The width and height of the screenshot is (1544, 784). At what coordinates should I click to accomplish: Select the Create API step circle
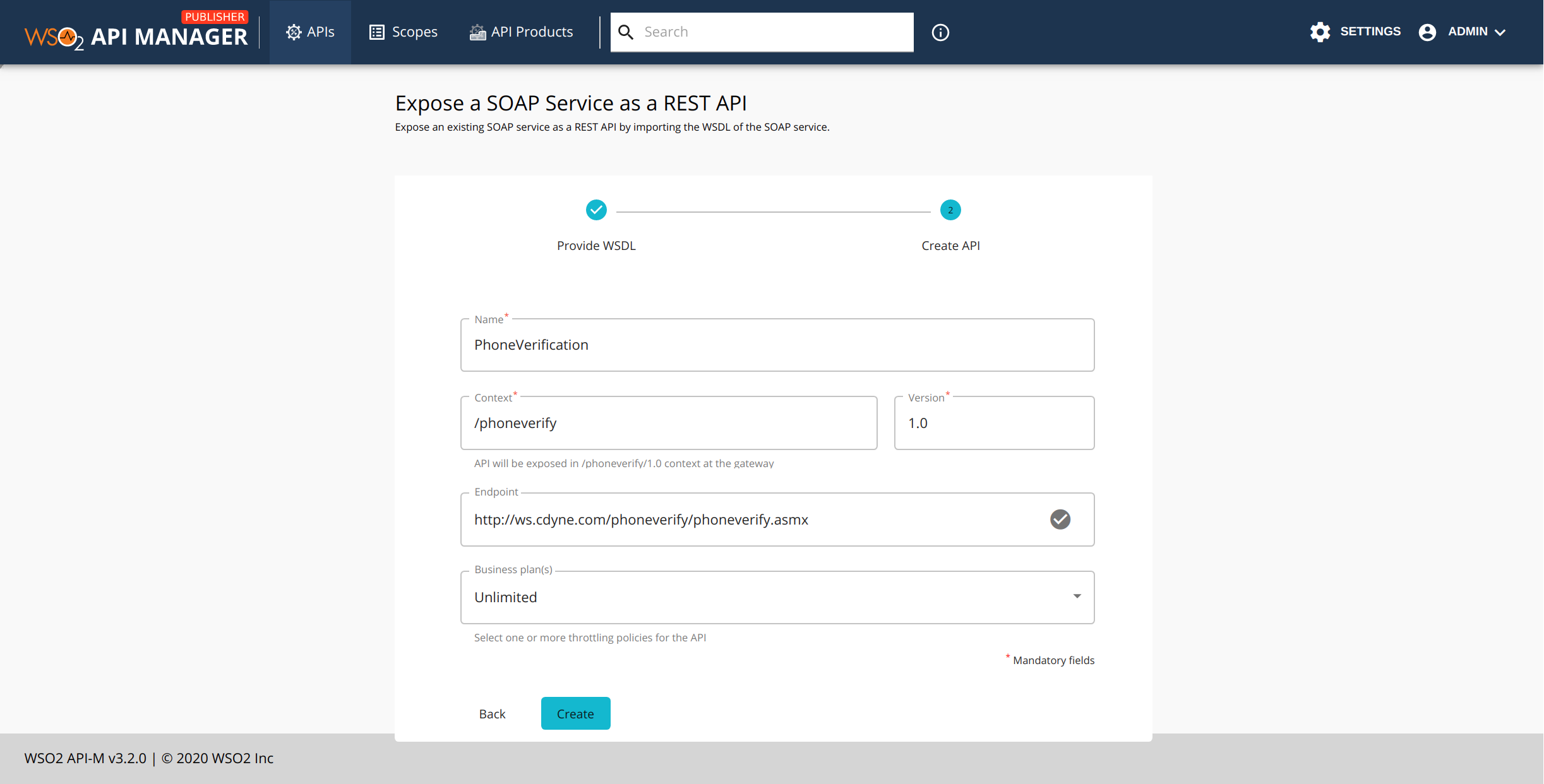tap(950, 210)
